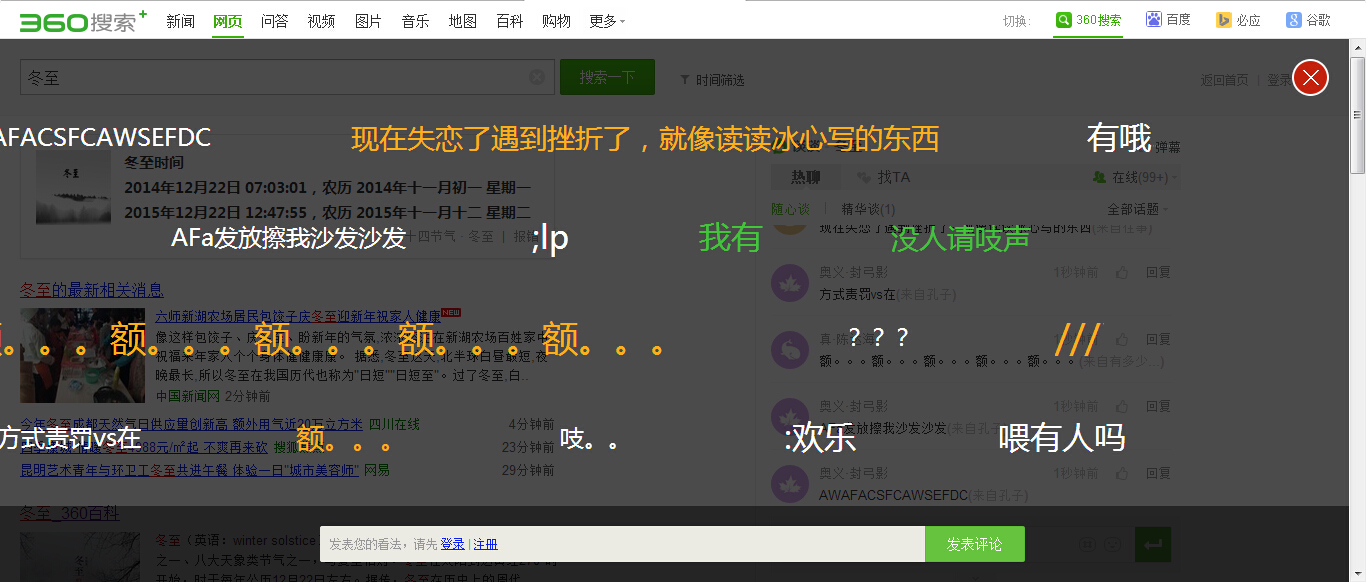
Task: Click the 360搜索 logo
Action: coord(83,21)
